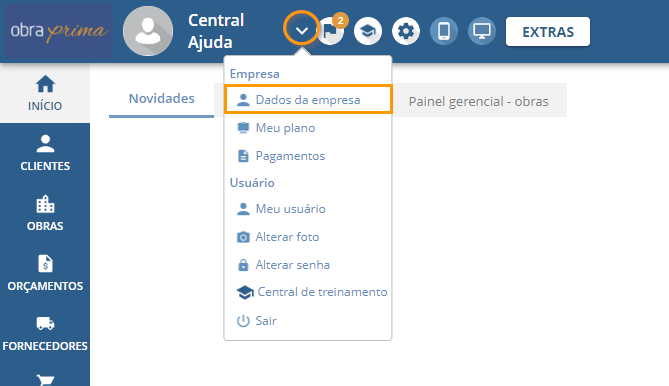Viewport: 669px width, 386px height.
Task: Click the mobile phone icon in header
Action: [x=444, y=31]
